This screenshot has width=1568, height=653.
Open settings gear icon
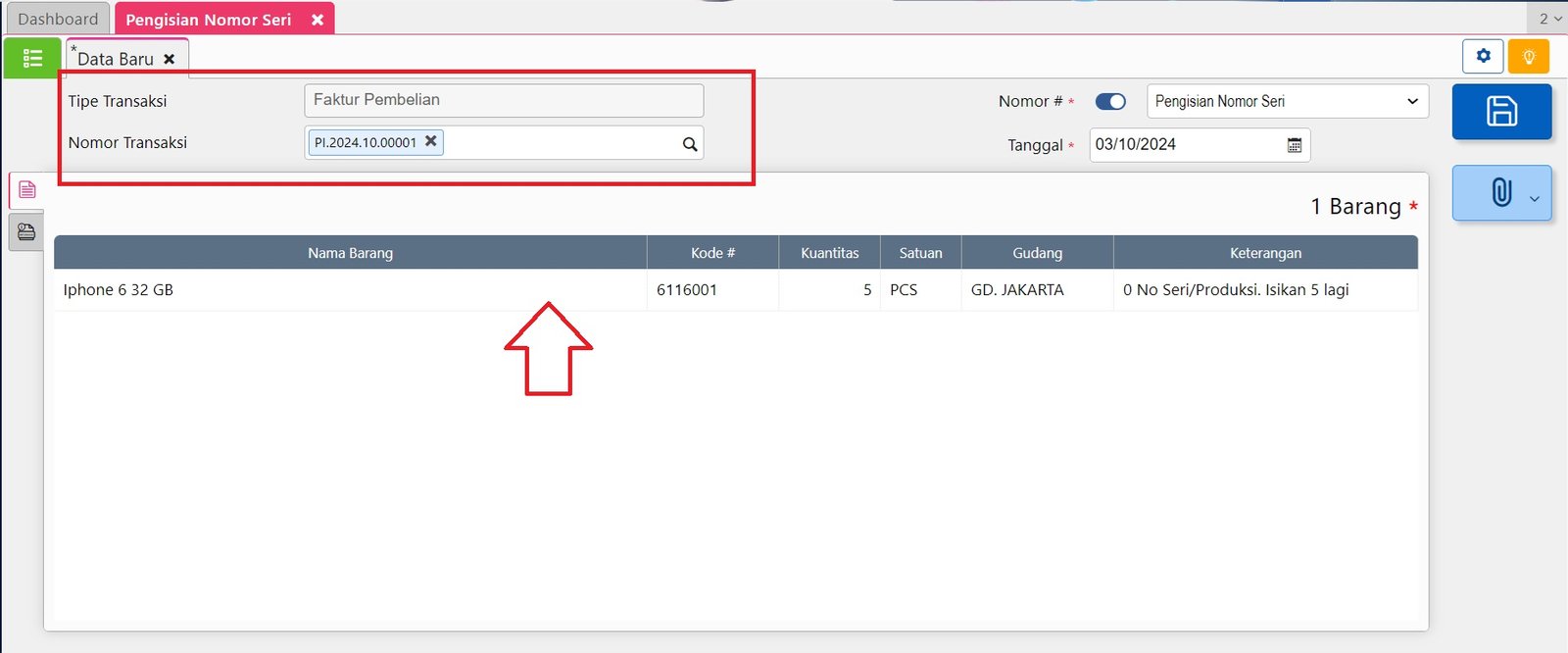(x=1483, y=56)
